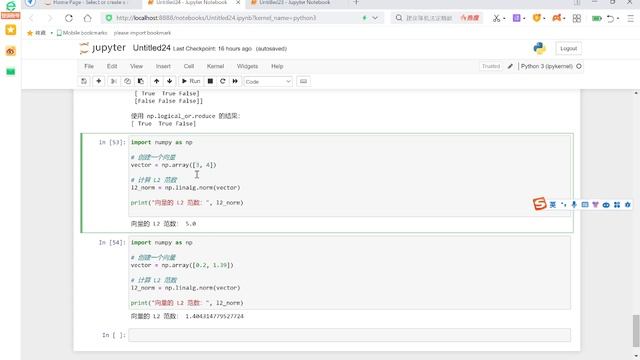
Task: Go forward with the browser forward arrow
Action: point(50,18)
